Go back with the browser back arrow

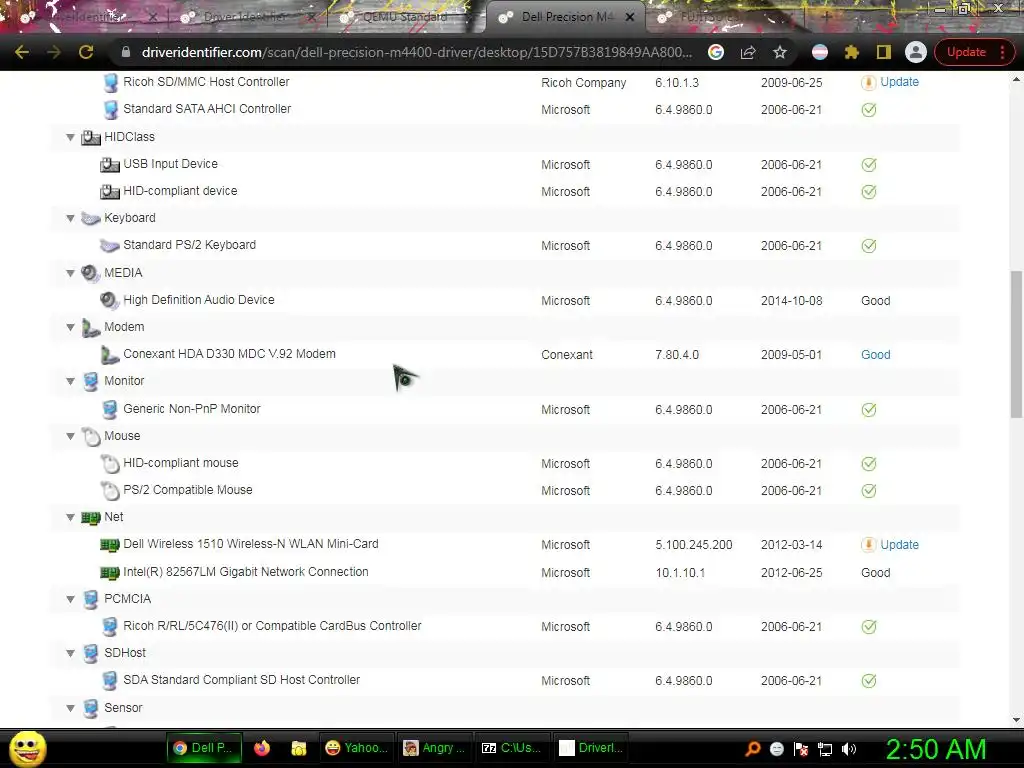pyautogui.click(x=22, y=52)
